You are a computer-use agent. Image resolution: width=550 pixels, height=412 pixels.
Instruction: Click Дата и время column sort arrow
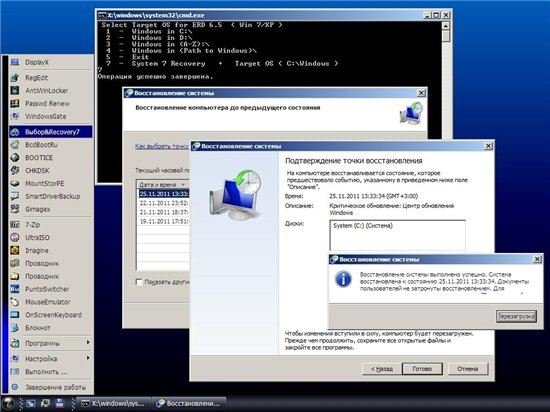tap(183, 184)
